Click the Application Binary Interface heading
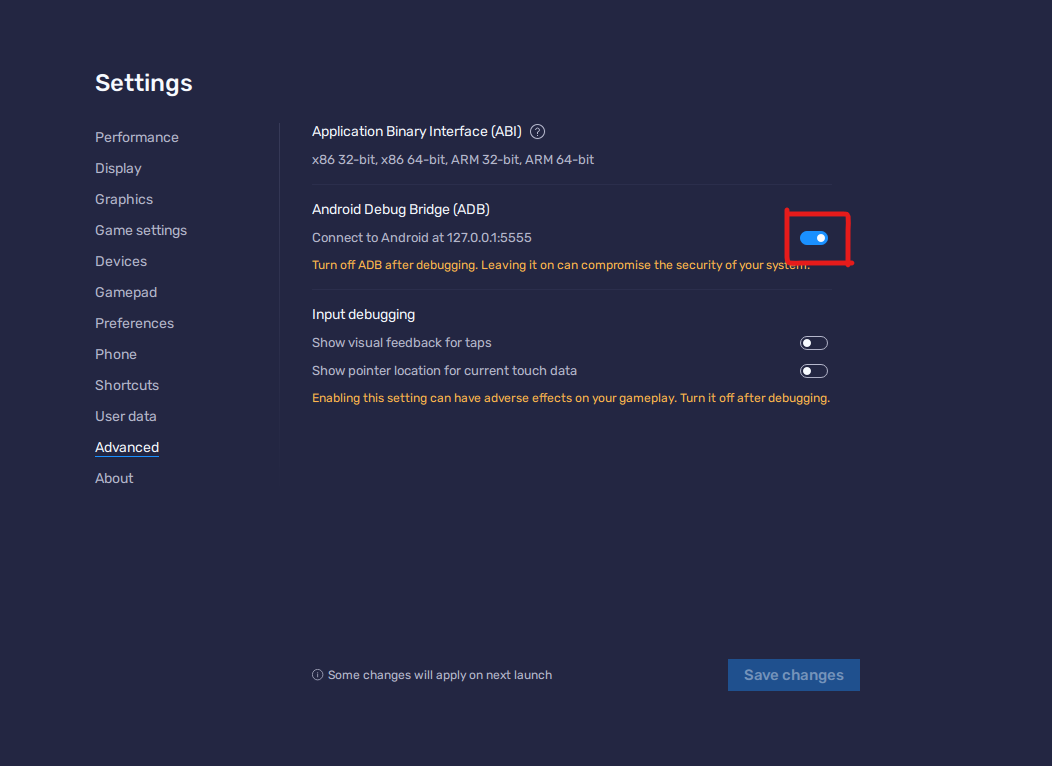 [x=416, y=132]
